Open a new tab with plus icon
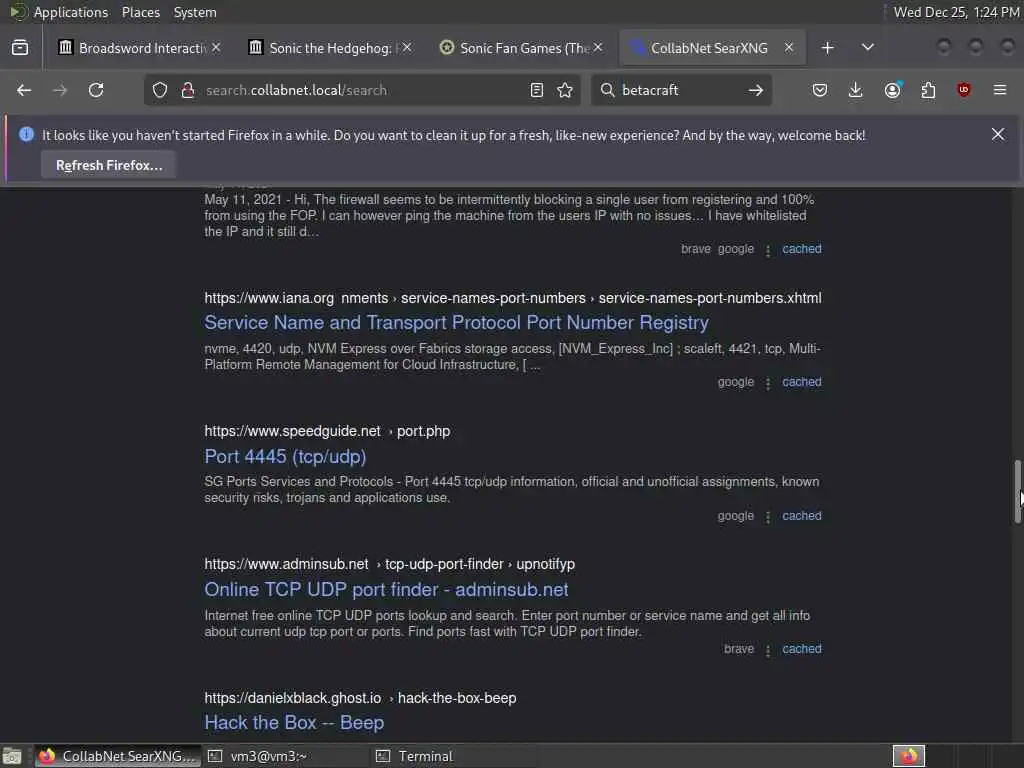Viewport: 1024px width, 768px height. pos(827,48)
